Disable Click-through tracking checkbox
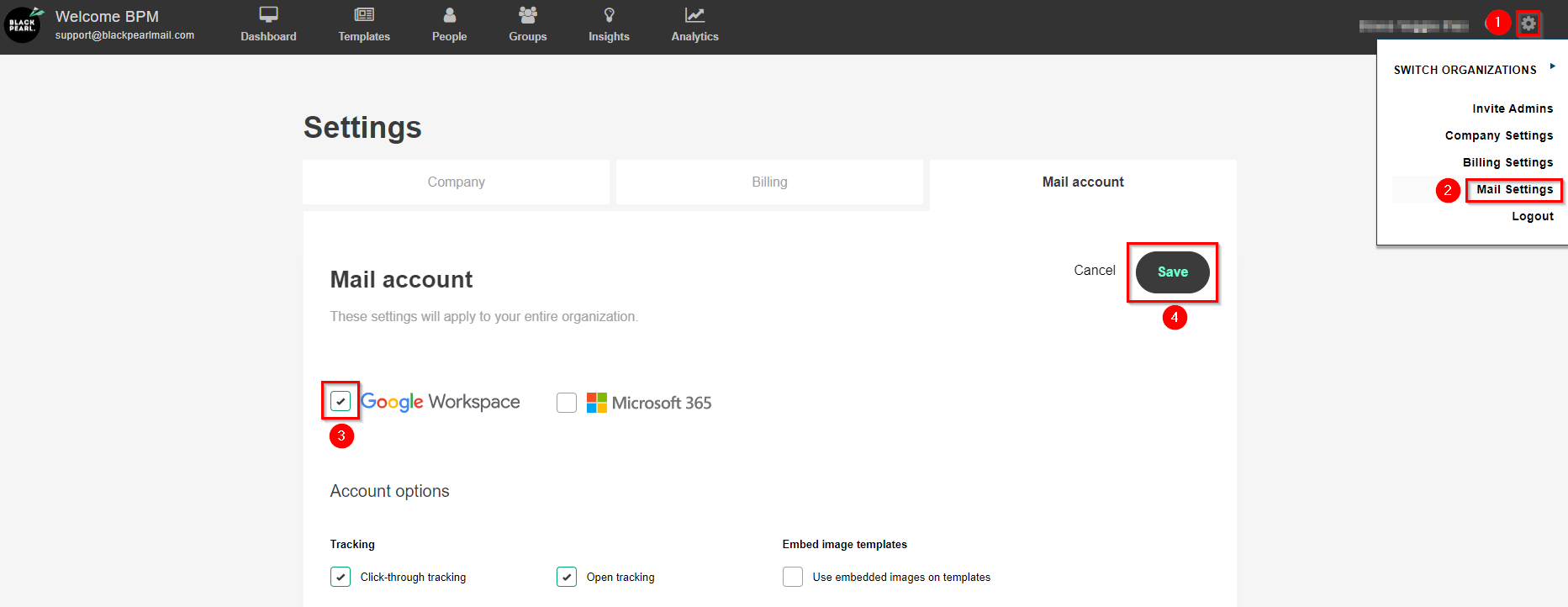Viewport: 1568px width, 607px height. (341, 577)
